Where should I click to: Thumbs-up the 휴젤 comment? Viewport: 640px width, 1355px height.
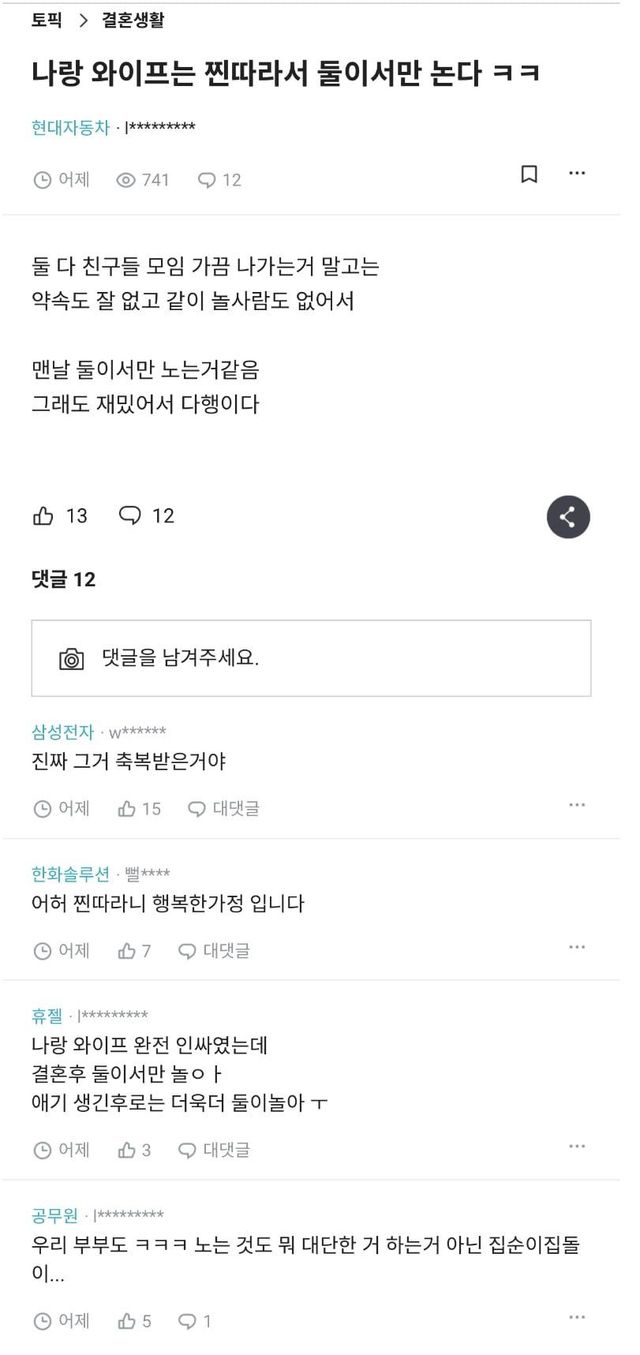click(x=127, y=1150)
